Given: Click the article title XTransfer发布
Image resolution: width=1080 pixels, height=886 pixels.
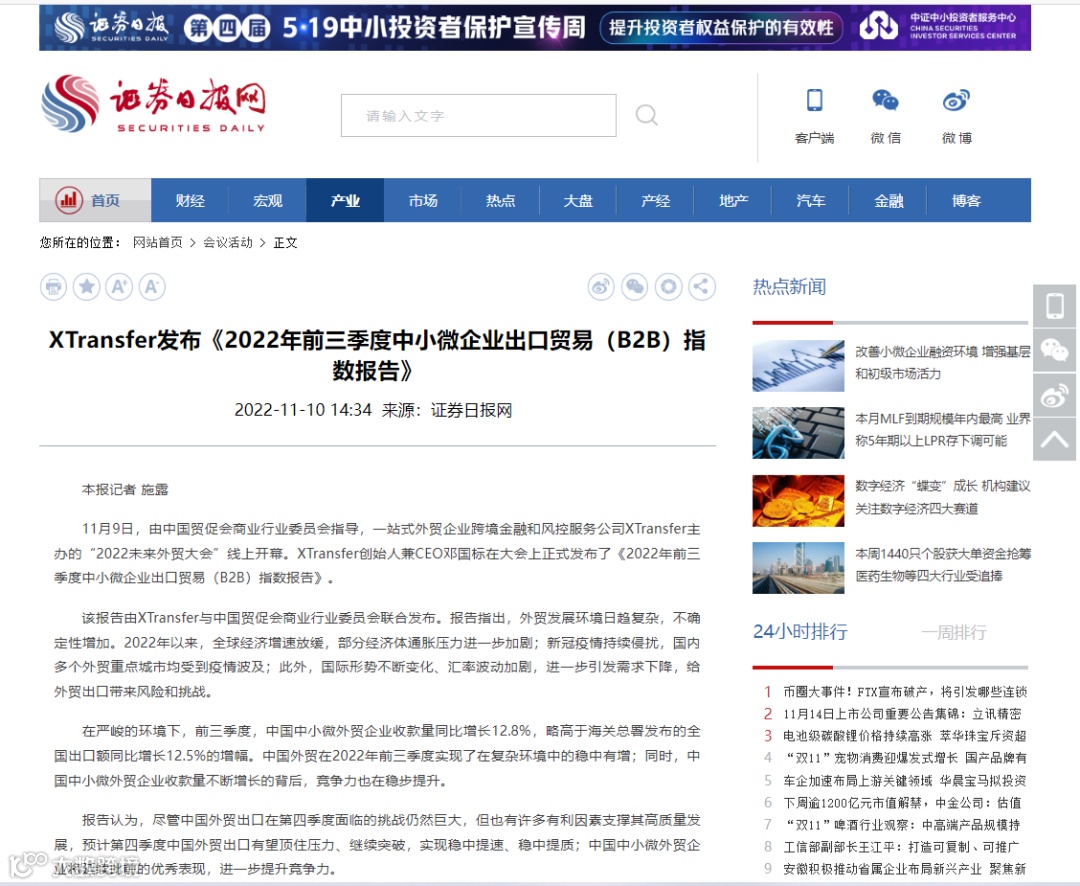Looking at the screenshot, I should (x=377, y=355).
